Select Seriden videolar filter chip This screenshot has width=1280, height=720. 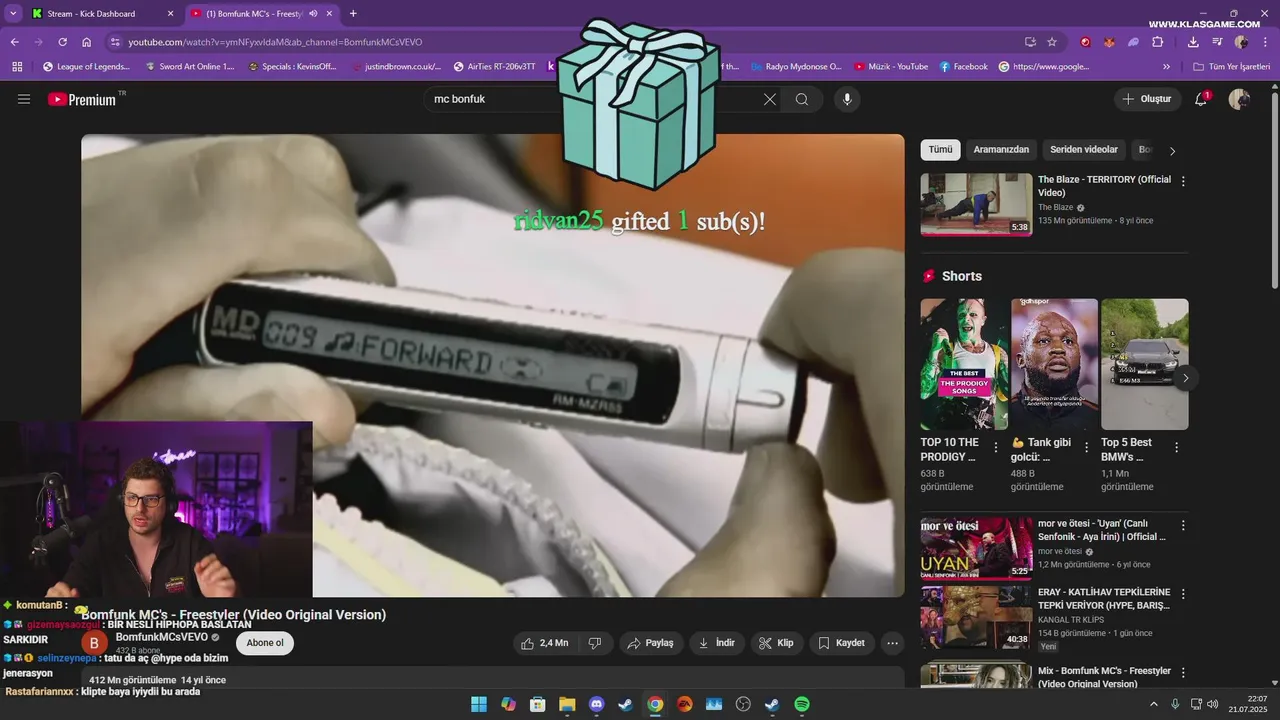tap(1084, 150)
